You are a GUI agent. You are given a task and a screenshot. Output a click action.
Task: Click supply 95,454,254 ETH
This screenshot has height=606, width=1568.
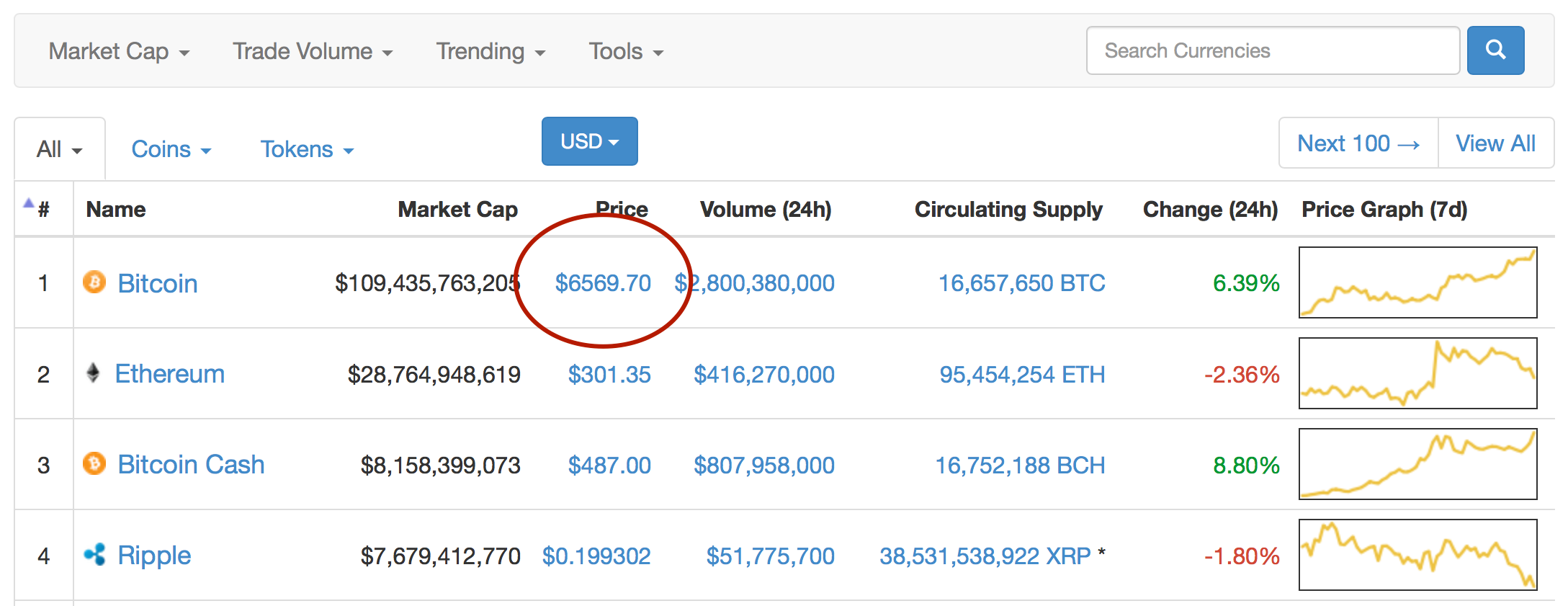pos(1022,375)
